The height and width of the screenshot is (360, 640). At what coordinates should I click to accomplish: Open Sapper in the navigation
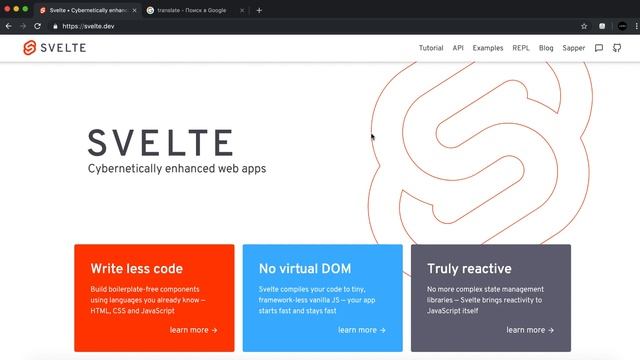pyautogui.click(x=573, y=48)
